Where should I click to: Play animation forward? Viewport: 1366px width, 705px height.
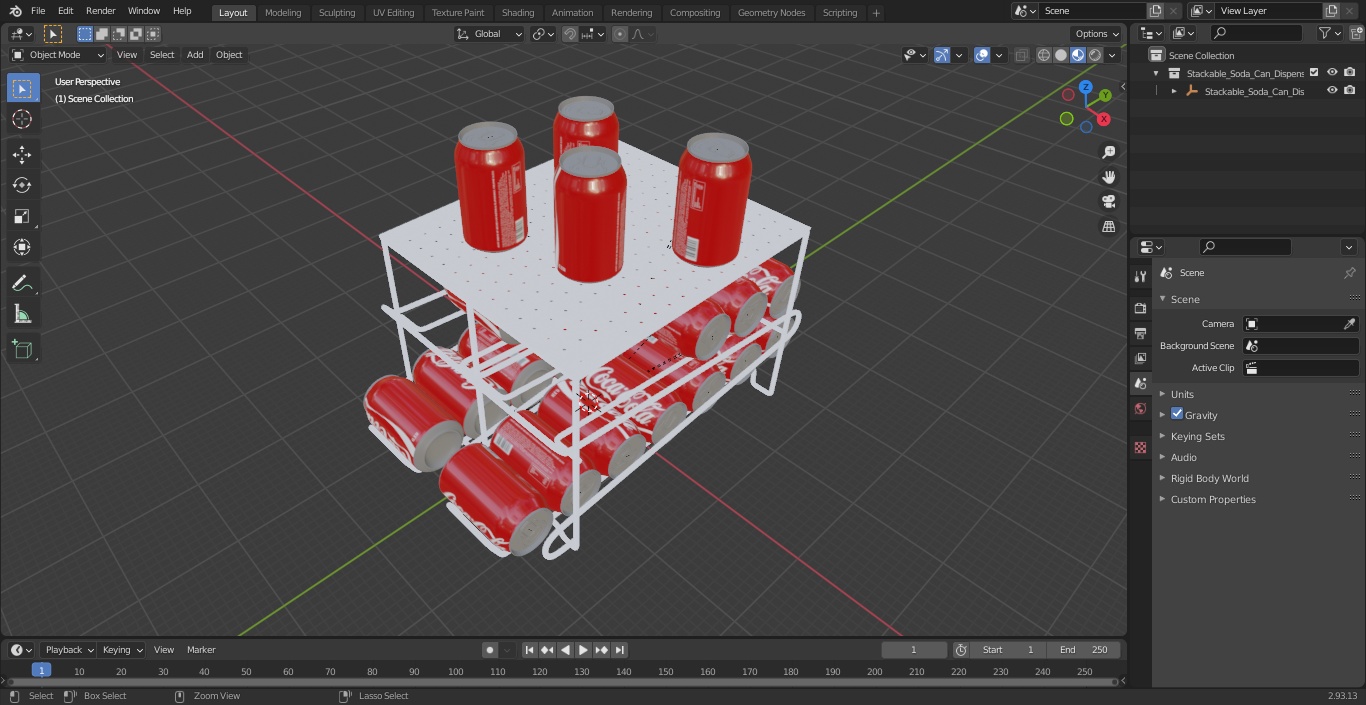coord(583,650)
